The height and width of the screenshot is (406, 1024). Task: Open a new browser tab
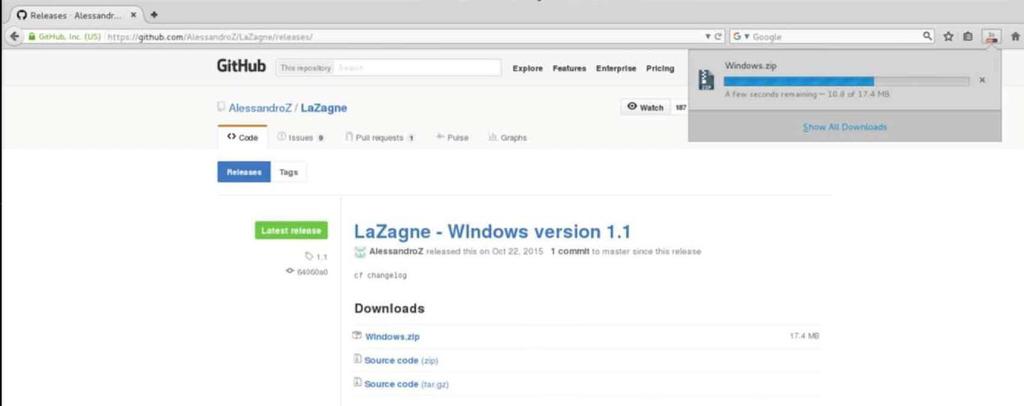point(154,14)
